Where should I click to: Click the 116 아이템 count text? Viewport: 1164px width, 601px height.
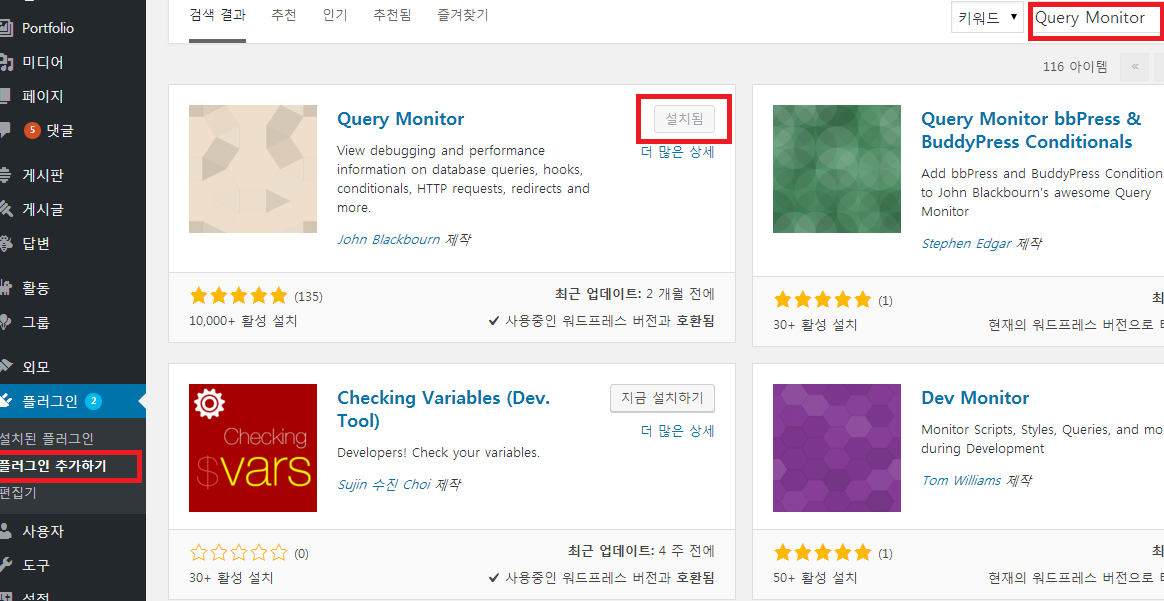click(x=1075, y=67)
